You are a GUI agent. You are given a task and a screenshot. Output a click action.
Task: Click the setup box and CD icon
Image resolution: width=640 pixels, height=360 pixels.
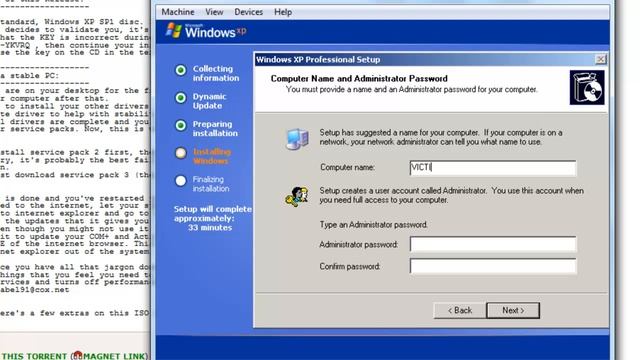tap(587, 87)
